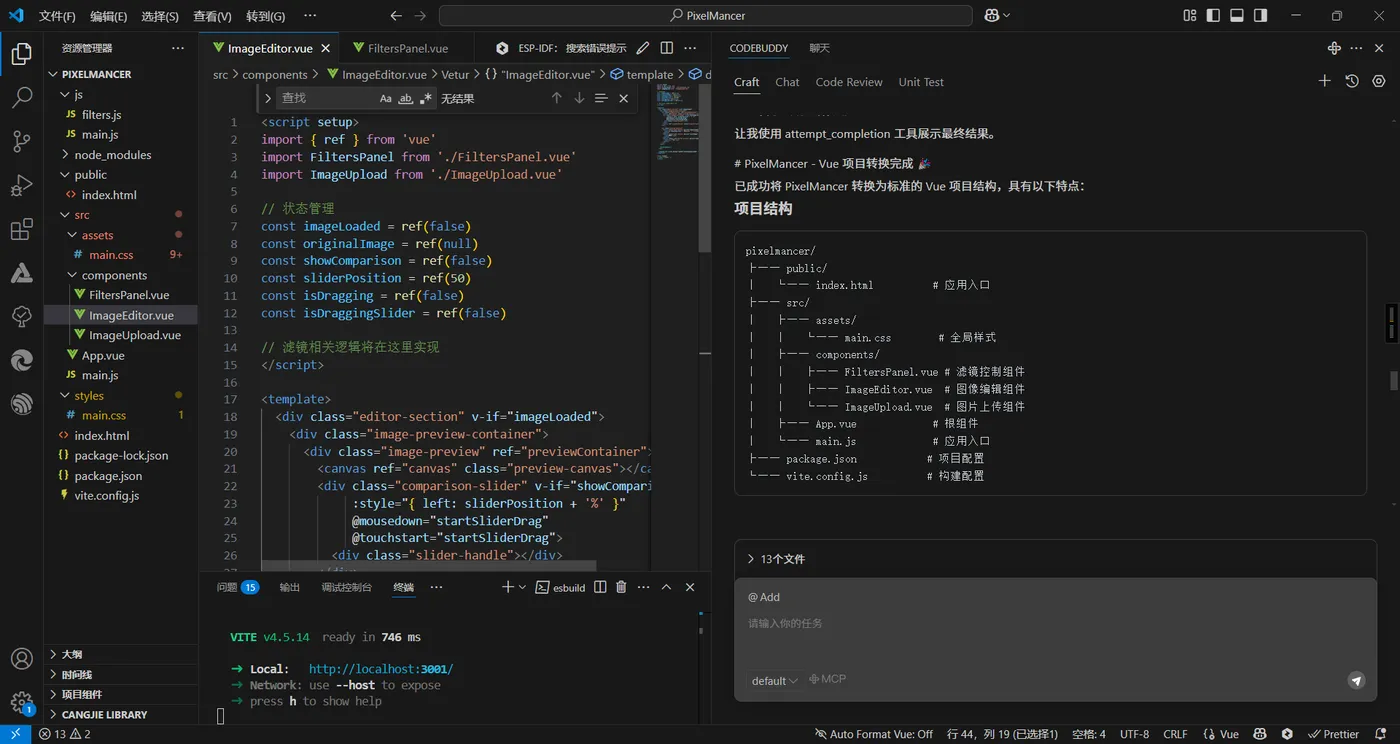The image size is (1400, 744).
Task: Open the Accounts menu icon
Action: 21,659
